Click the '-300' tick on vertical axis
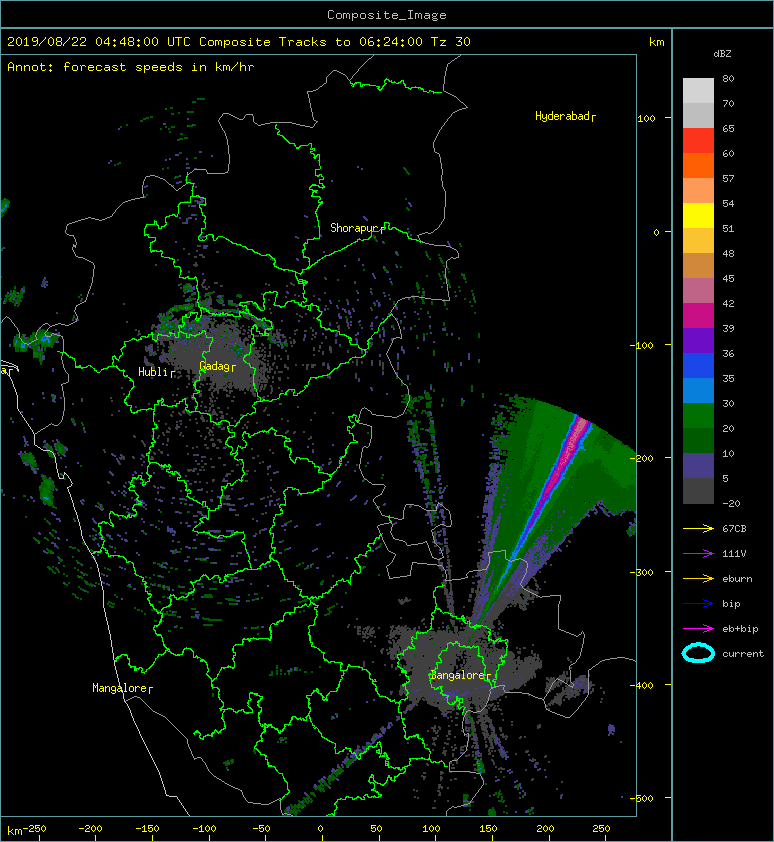 pyautogui.click(x=643, y=572)
